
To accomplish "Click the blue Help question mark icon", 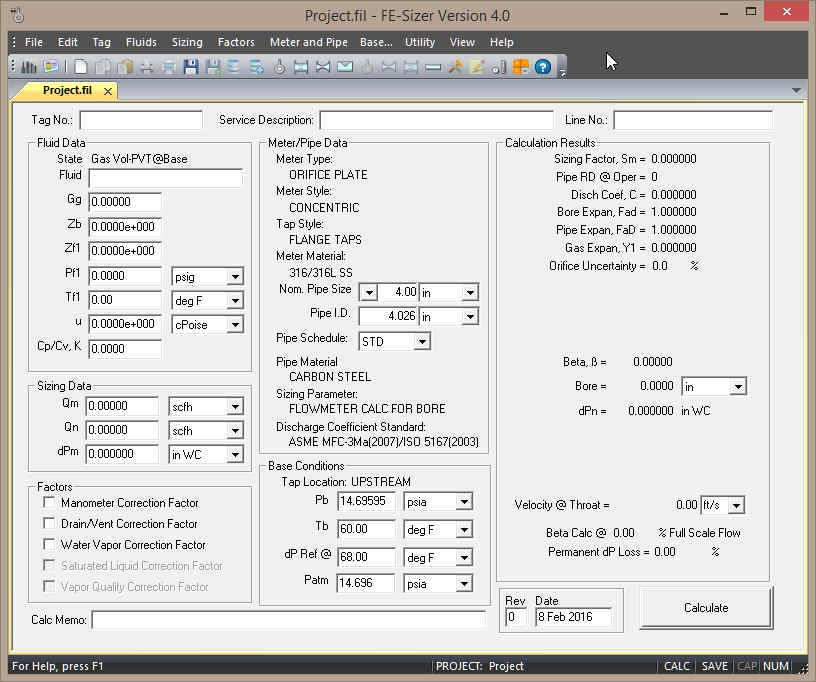I will click(543, 67).
